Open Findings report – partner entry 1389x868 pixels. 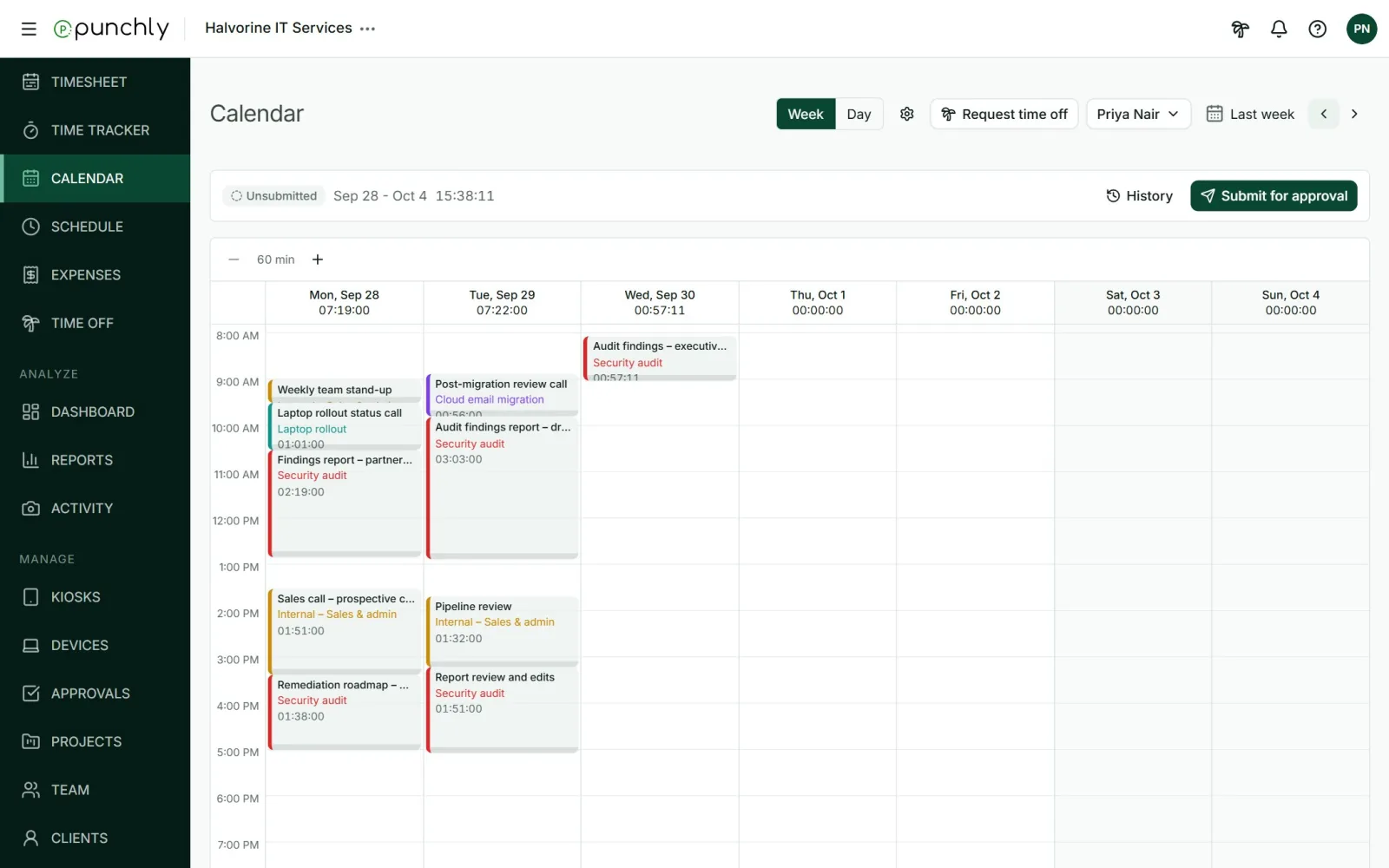coord(345,503)
